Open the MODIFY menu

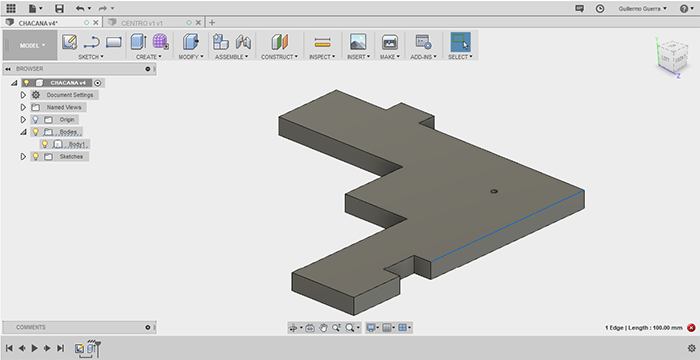pos(191,57)
